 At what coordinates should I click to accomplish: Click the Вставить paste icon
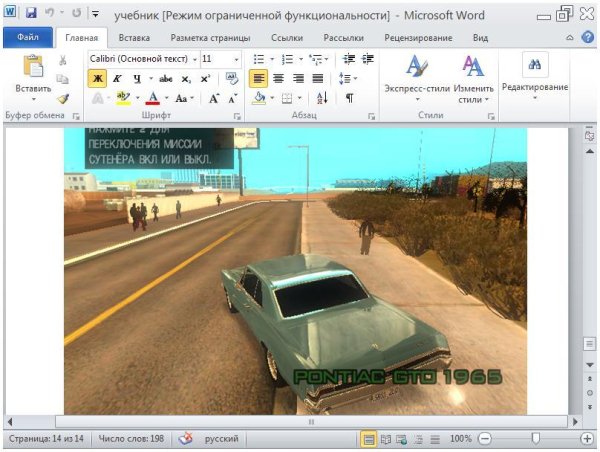(33, 66)
